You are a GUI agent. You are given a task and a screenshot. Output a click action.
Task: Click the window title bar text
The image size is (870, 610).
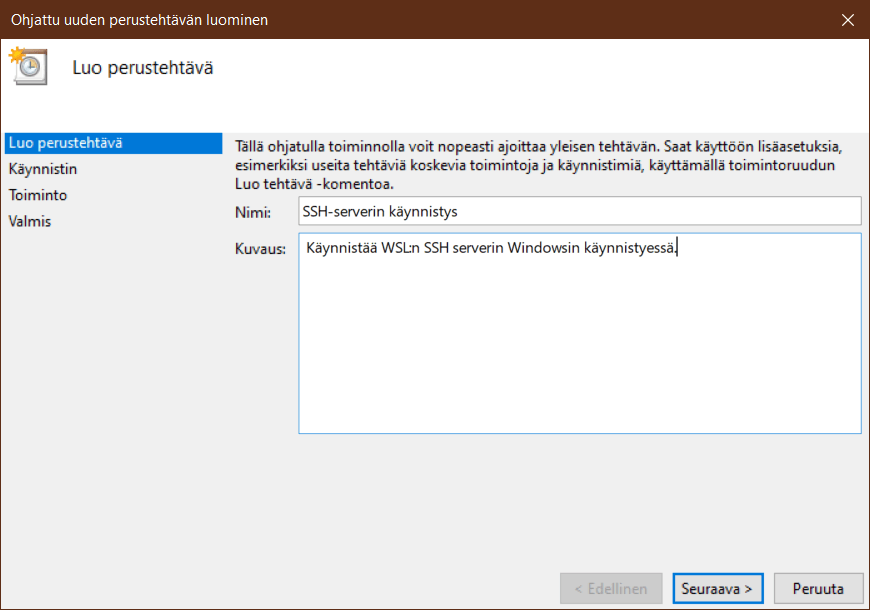coord(139,20)
